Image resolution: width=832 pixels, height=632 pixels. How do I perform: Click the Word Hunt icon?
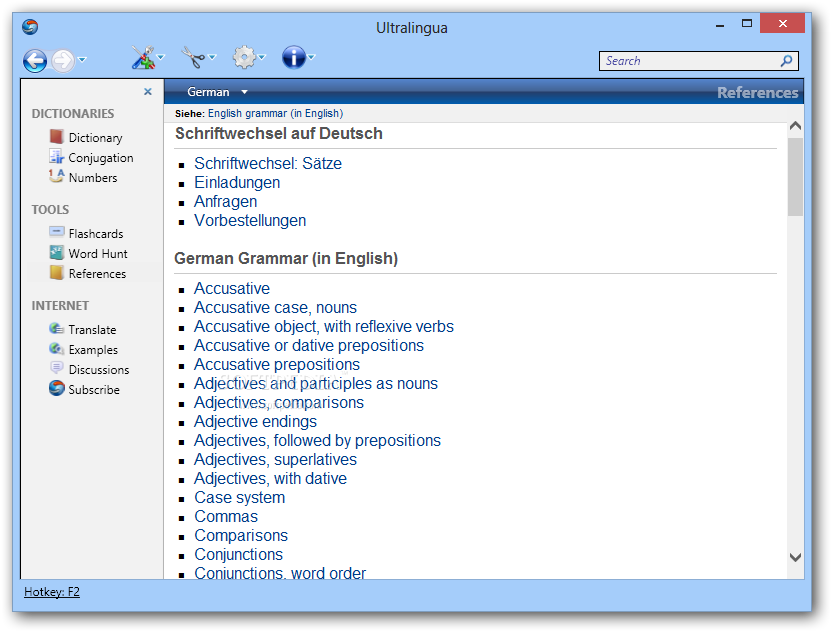[x=56, y=252]
